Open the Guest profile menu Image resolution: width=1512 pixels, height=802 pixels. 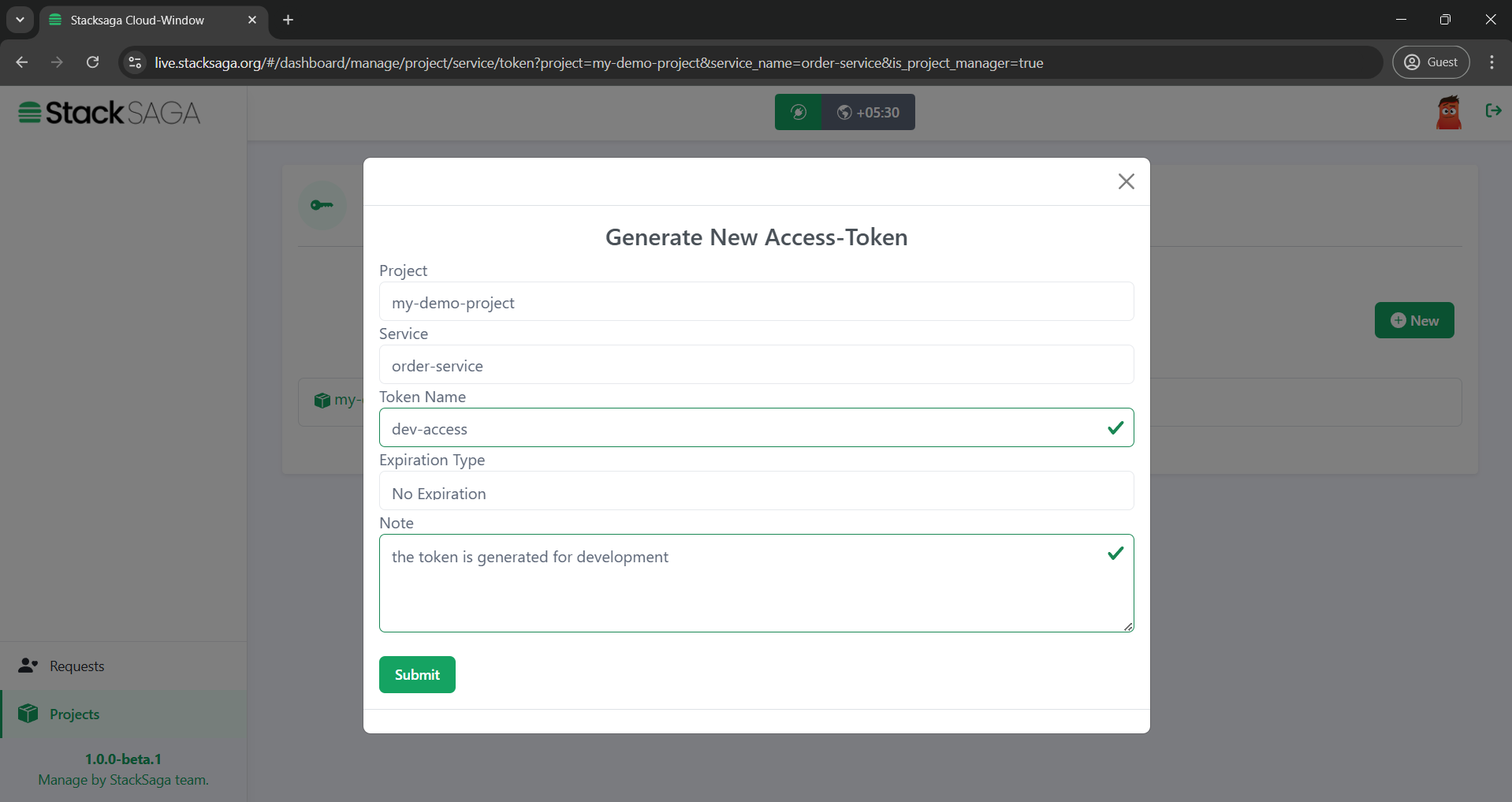click(x=1431, y=62)
